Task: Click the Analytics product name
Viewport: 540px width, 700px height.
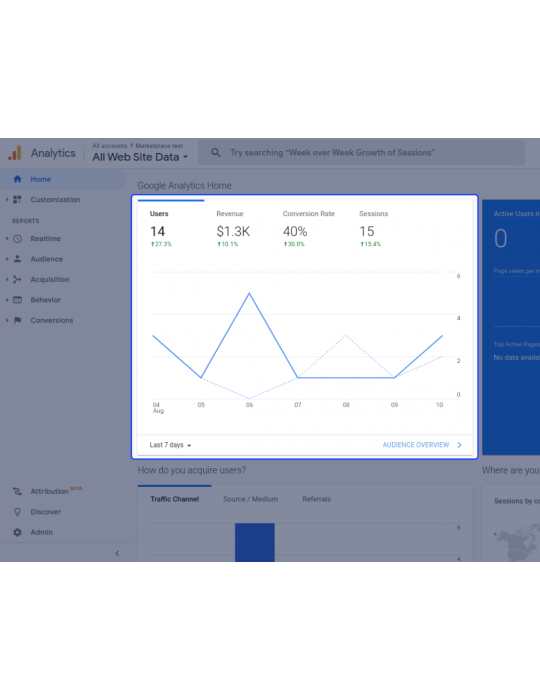Action: tap(53, 153)
